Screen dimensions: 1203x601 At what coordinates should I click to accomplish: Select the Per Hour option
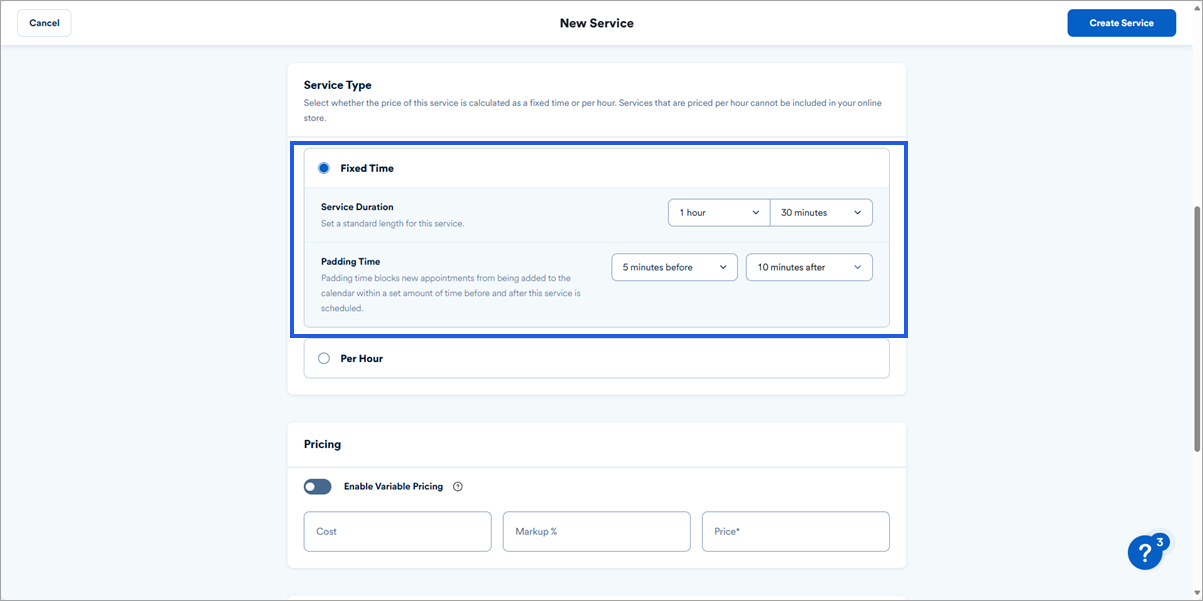(x=324, y=358)
